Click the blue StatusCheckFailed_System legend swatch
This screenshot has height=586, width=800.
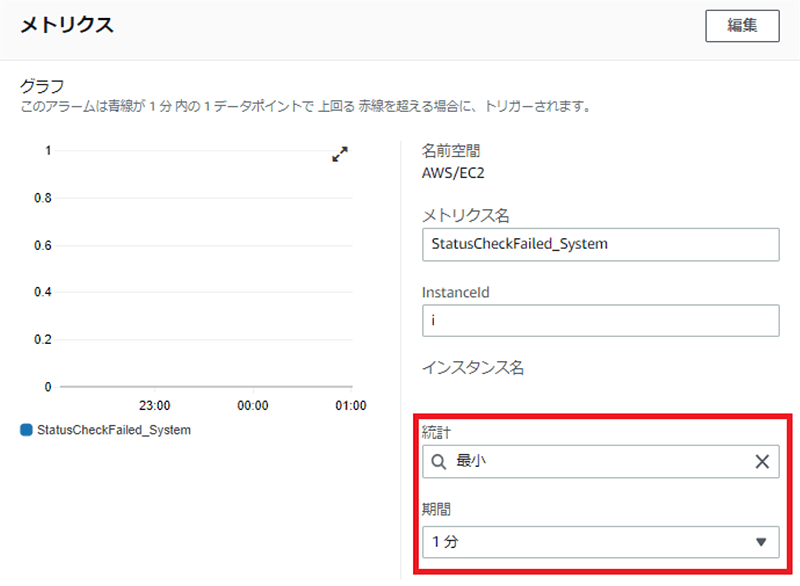(26, 430)
